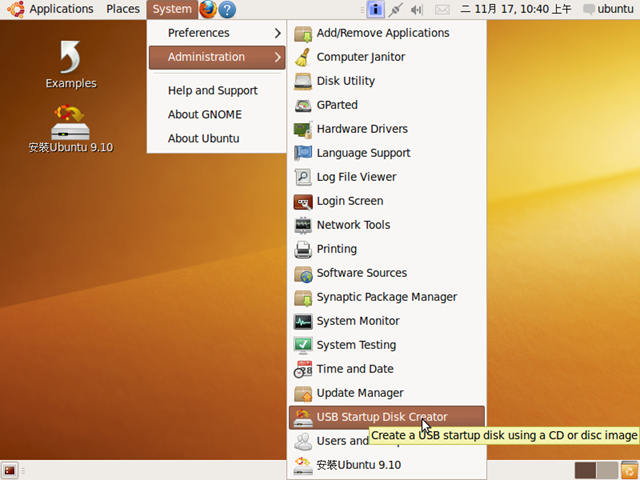Image resolution: width=640 pixels, height=480 pixels.
Task: Switch to the first workspace
Action: pos(585,471)
